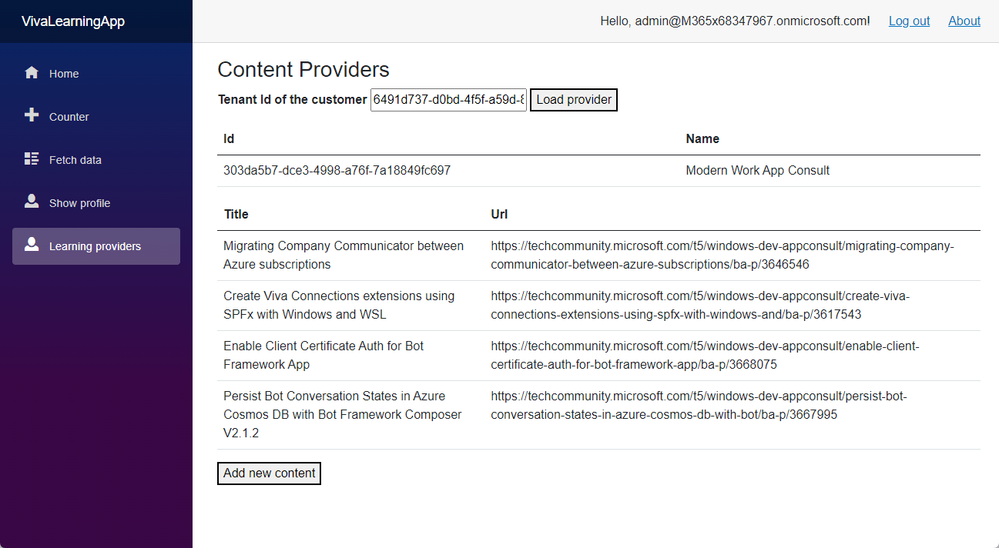Open the Fetch data page

point(96,160)
